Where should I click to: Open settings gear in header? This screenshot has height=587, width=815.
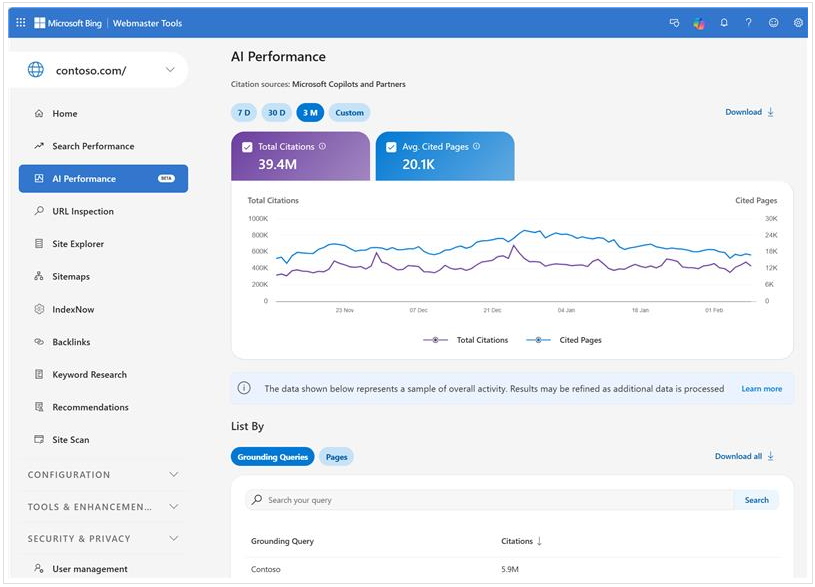(x=798, y=23)
